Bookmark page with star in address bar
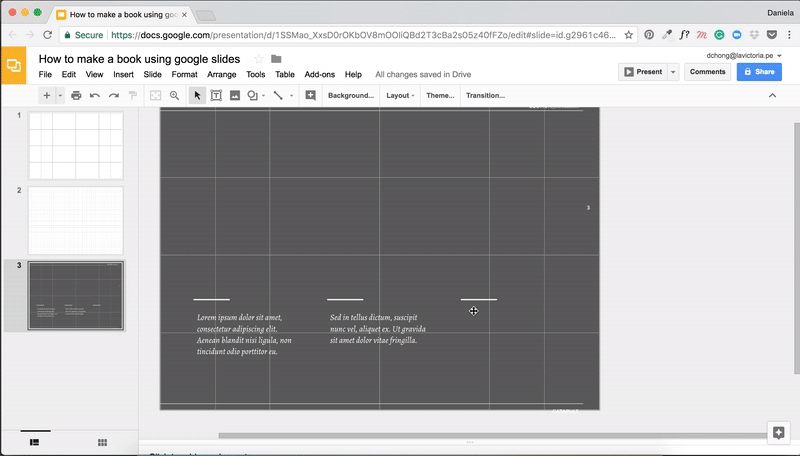Image resolution: width=800 pixels, height=456 pixels. [x=629, y=35]
